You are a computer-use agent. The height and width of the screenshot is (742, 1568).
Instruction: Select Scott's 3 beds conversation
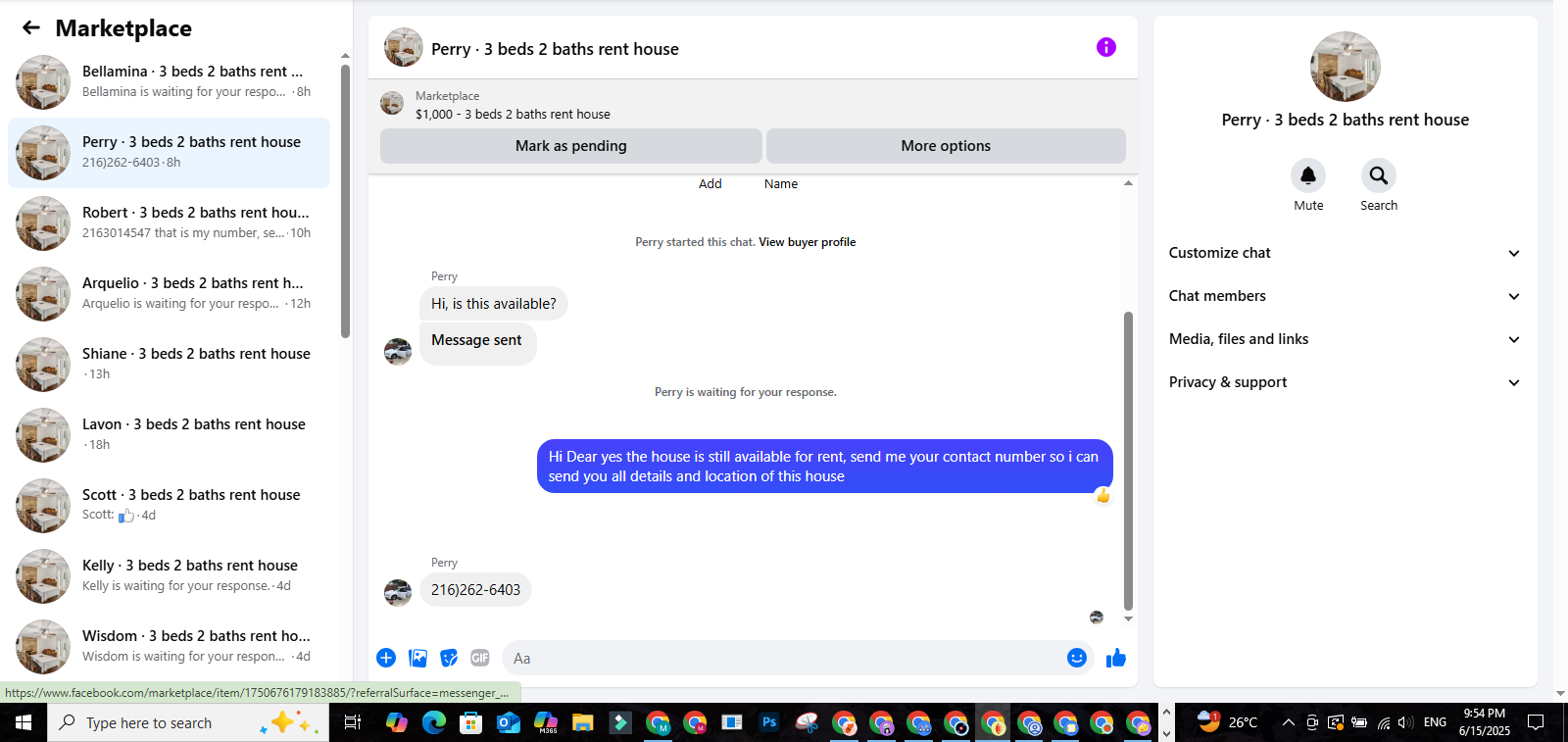(169, 506)
